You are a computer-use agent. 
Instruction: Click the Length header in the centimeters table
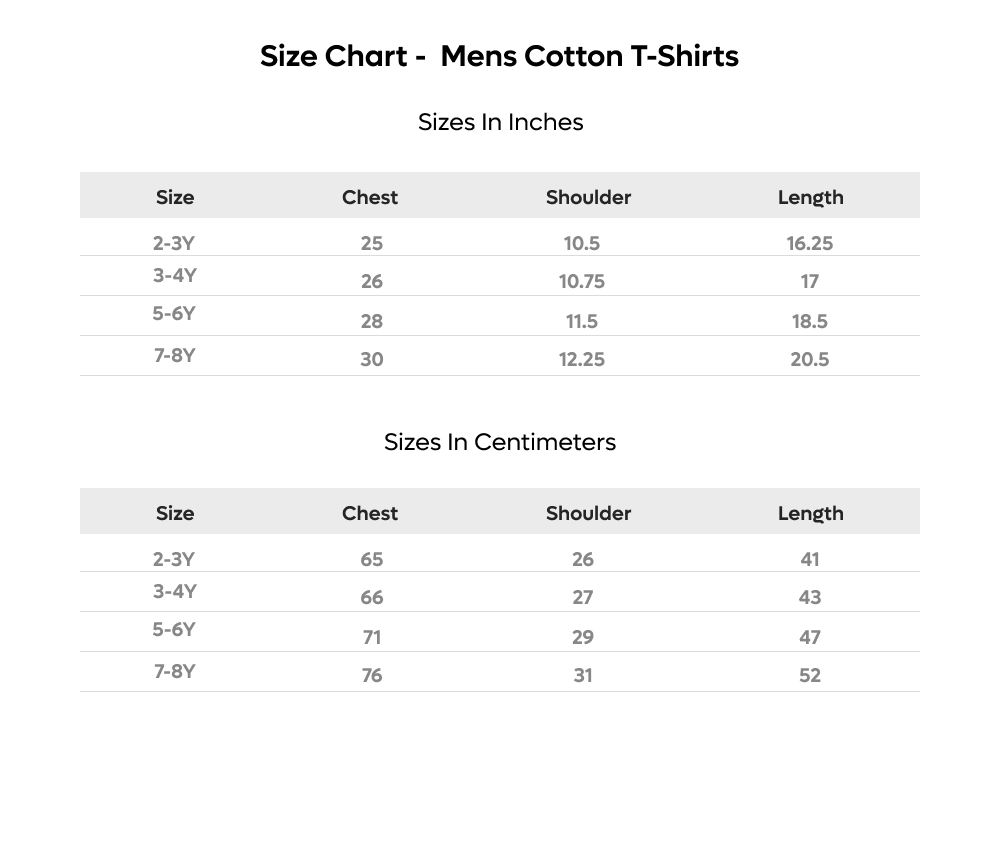pyautogui.click(x=811, y=514)
